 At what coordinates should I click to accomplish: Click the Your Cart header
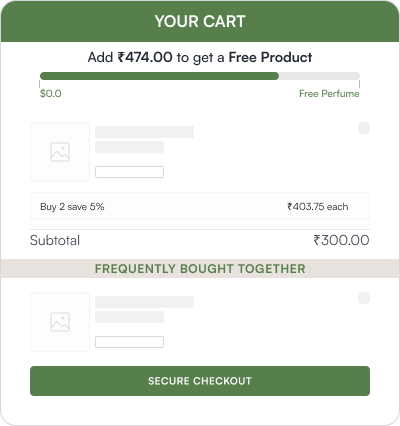(x=200, y=21)
